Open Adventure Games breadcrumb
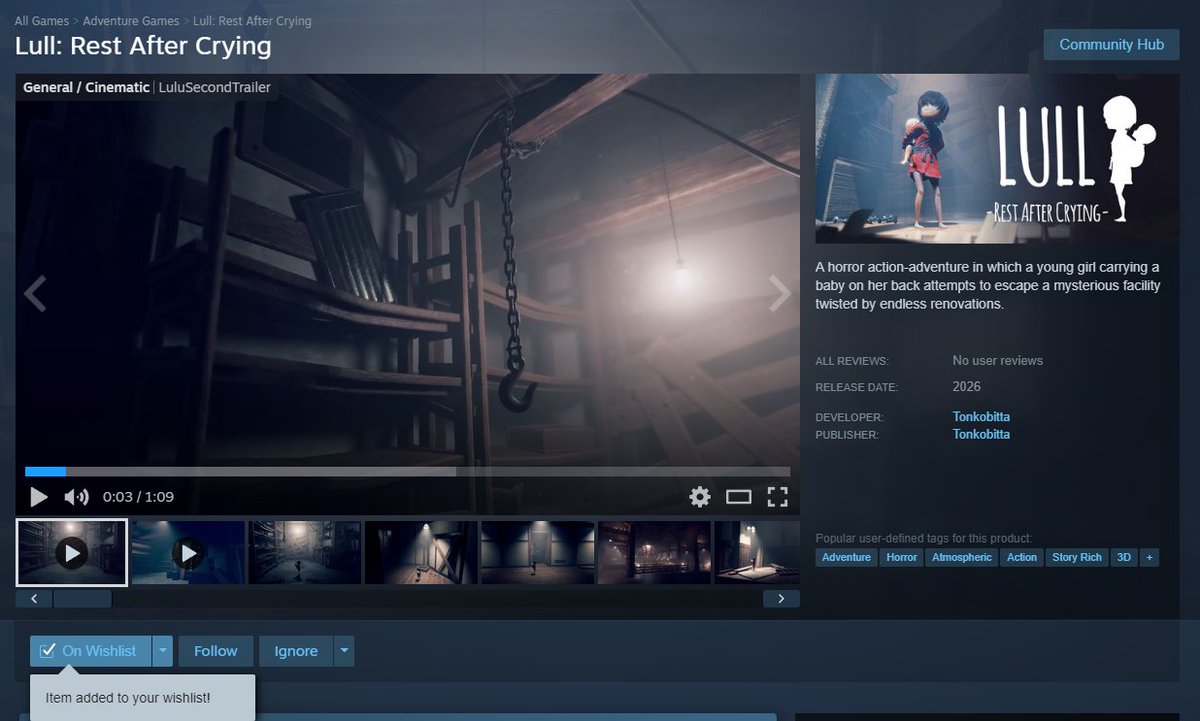Screen dimensions: 1200x721 (x=131, y=21)
